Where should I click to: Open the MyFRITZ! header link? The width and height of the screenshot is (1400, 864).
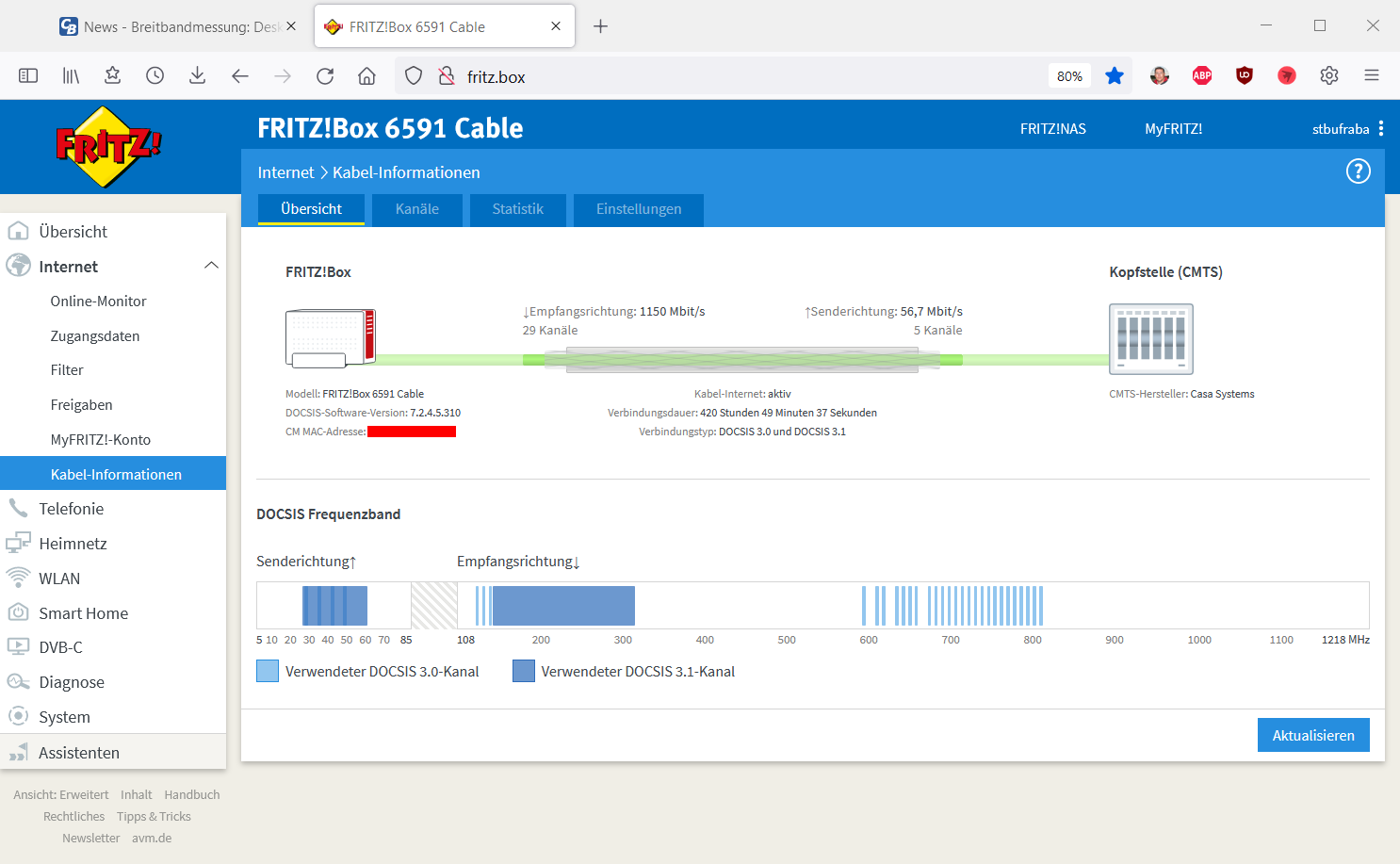tap(1174, 129)
